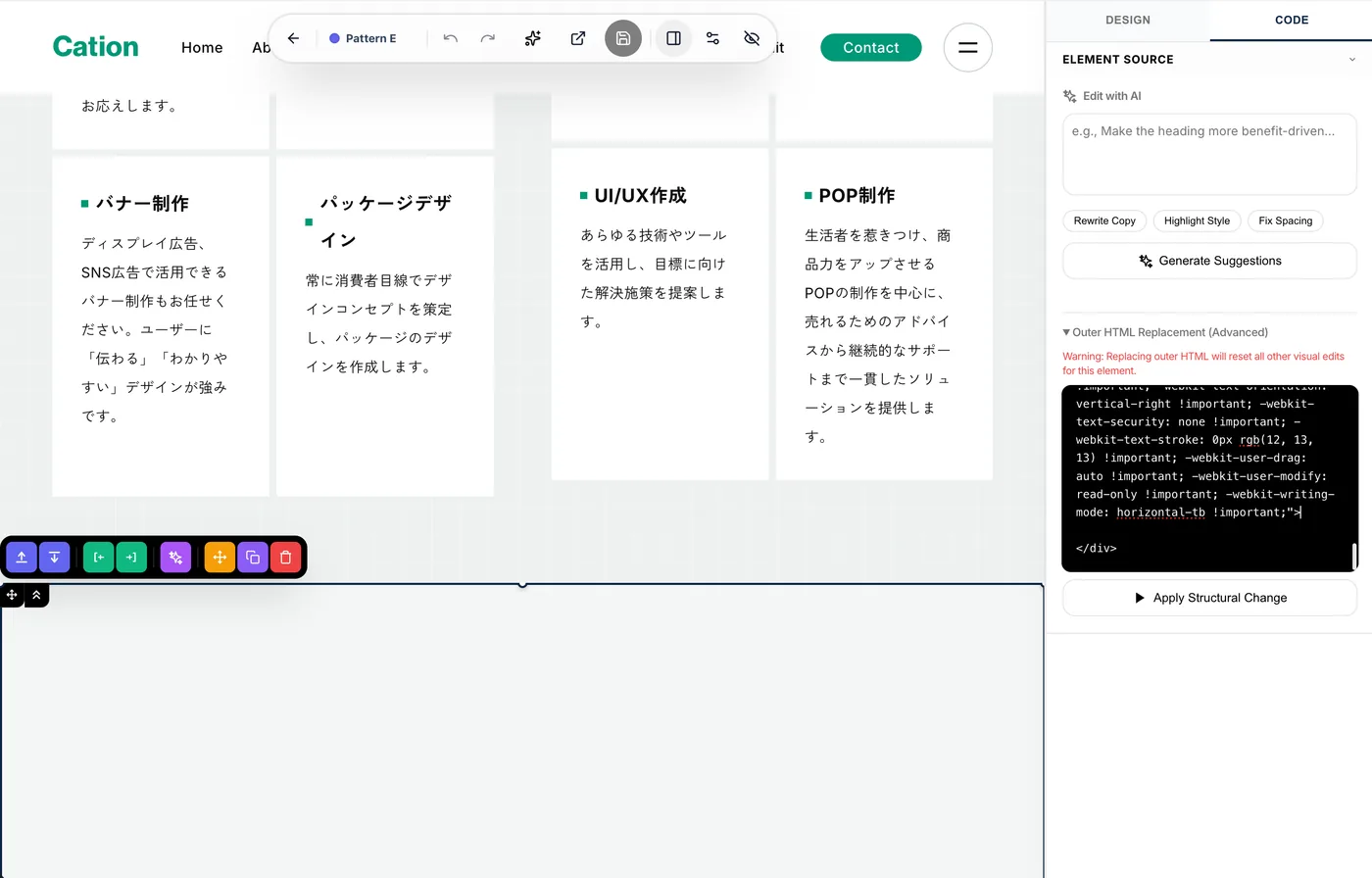The height and width of the screenshot is (878, 1372).
Task: Insert after with green right bracket icon
Action: coord(131,557)
